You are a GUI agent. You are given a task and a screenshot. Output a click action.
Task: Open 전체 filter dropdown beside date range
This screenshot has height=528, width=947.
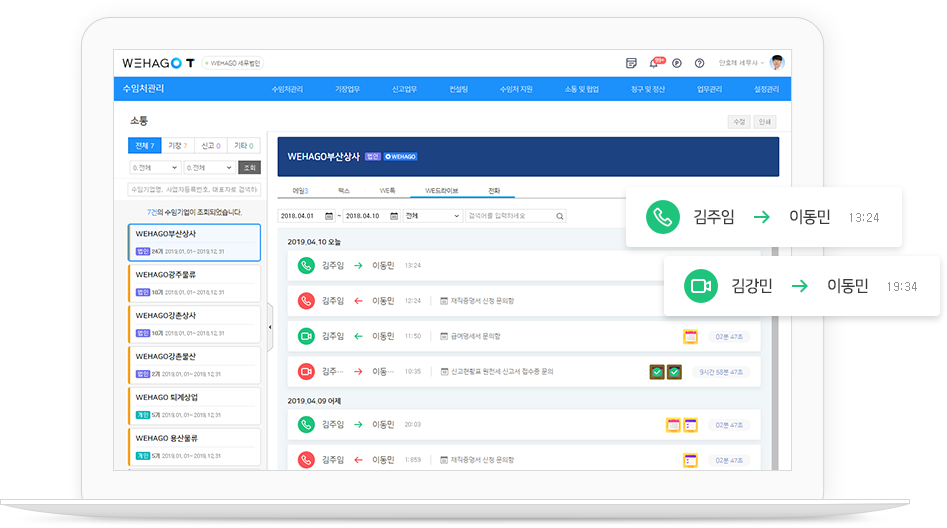(432, 216)
